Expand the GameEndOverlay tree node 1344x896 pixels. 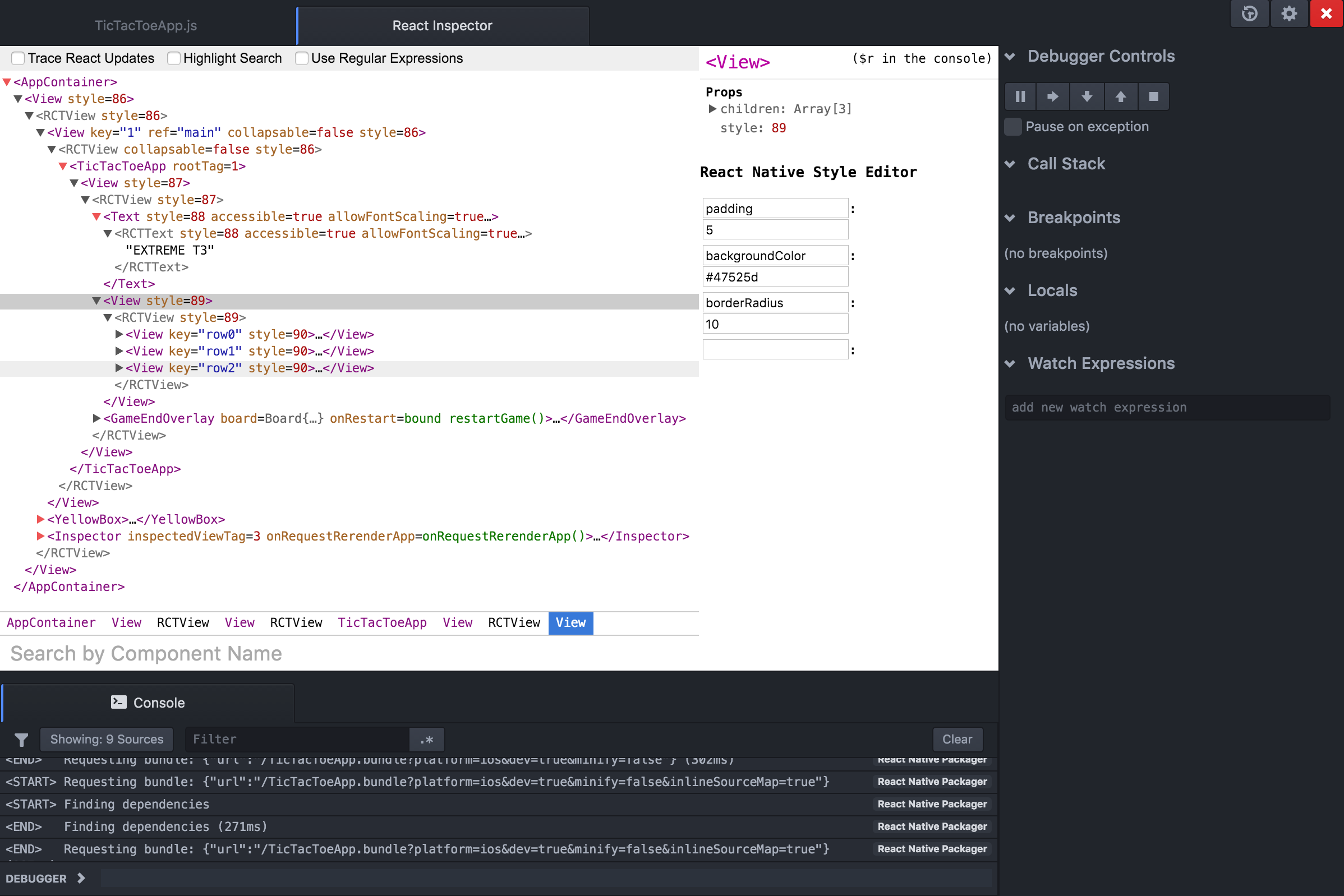pos(96,418)
